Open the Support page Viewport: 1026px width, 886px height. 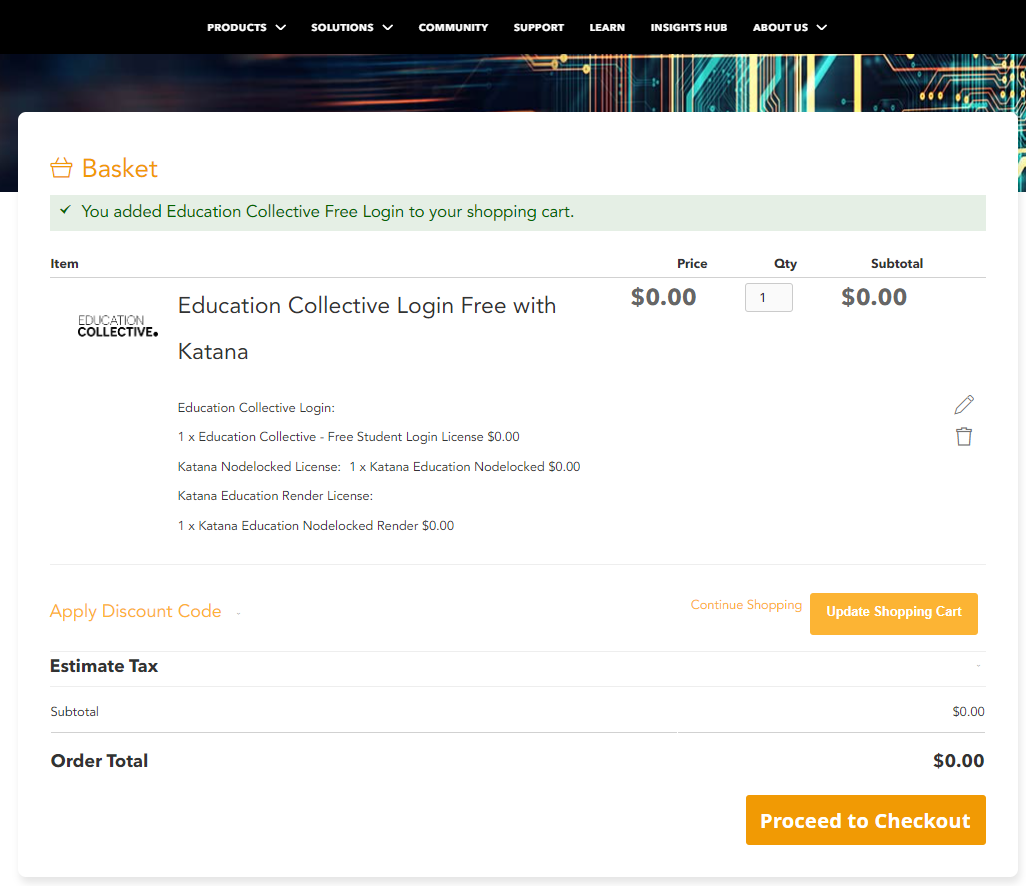point(539,27)
